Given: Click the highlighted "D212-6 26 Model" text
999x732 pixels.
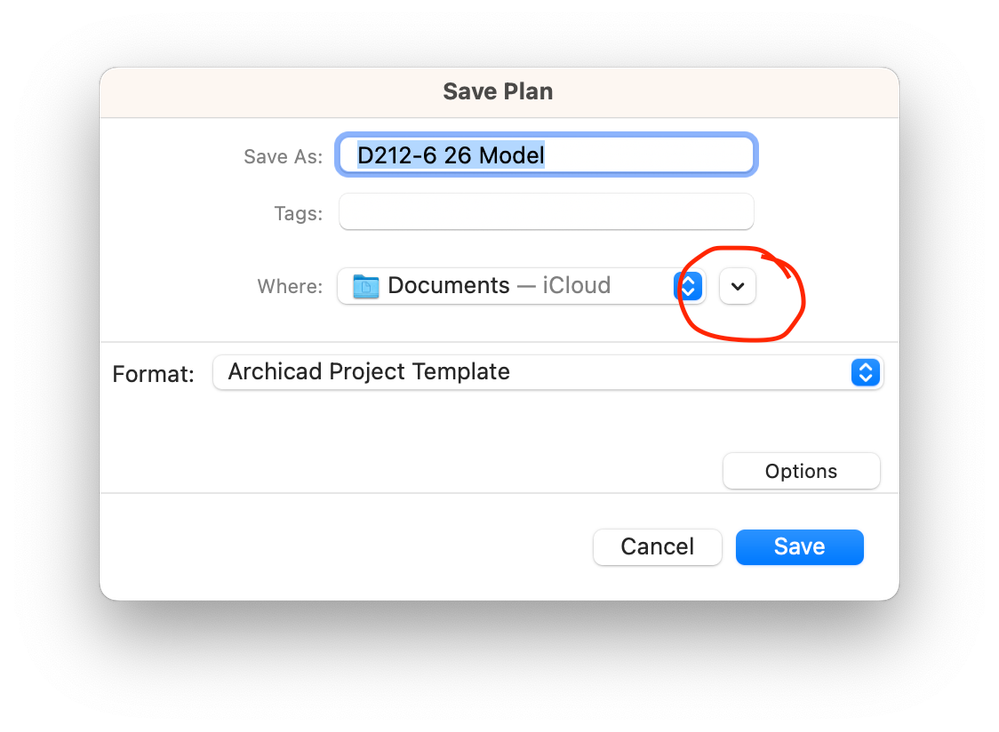Looking at the screenshot, I should point(451,155).
